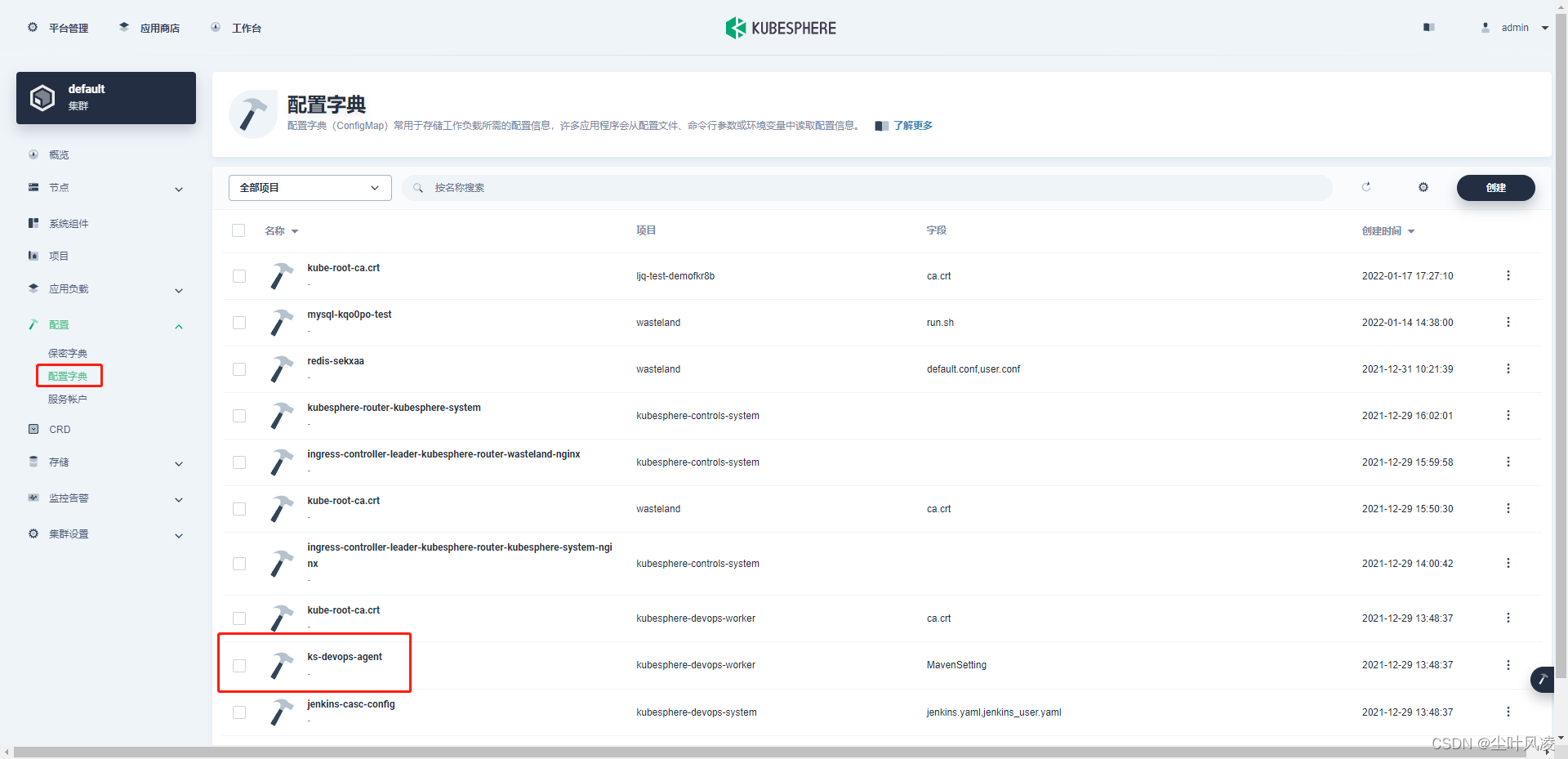The width and height of the screenshot is (1568, 759).
Task: Click hammer icon of kubesphere-router-kubesphere-system
Action: click(x=282, y=416)
